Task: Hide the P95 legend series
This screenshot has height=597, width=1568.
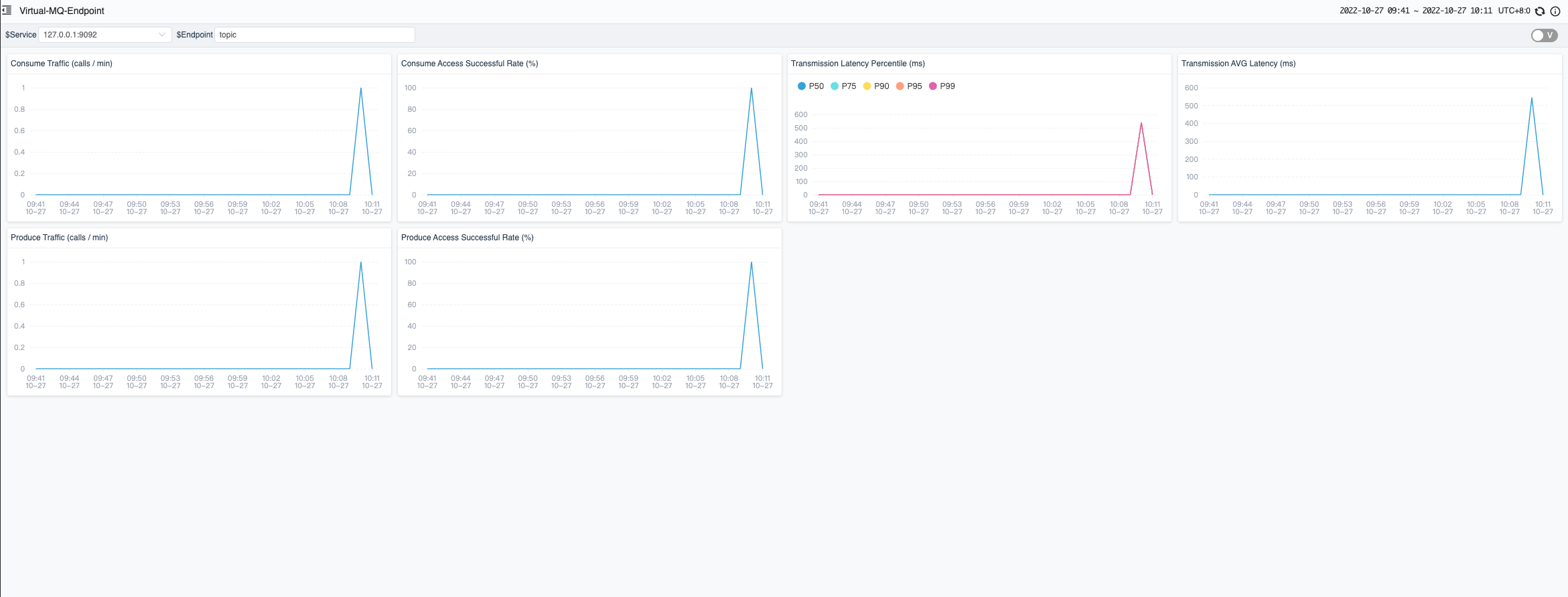Action: (909, 86)
